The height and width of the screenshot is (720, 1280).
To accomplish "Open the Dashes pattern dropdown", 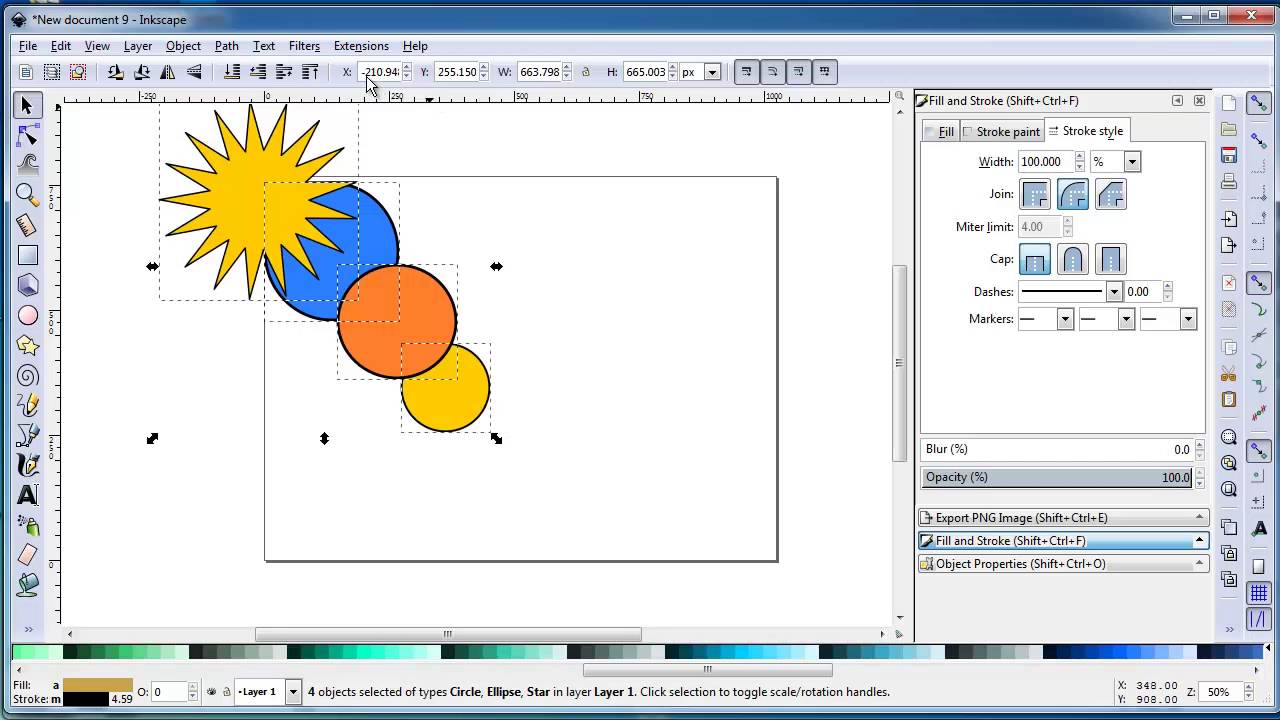I will click(x=1113, y=291).
